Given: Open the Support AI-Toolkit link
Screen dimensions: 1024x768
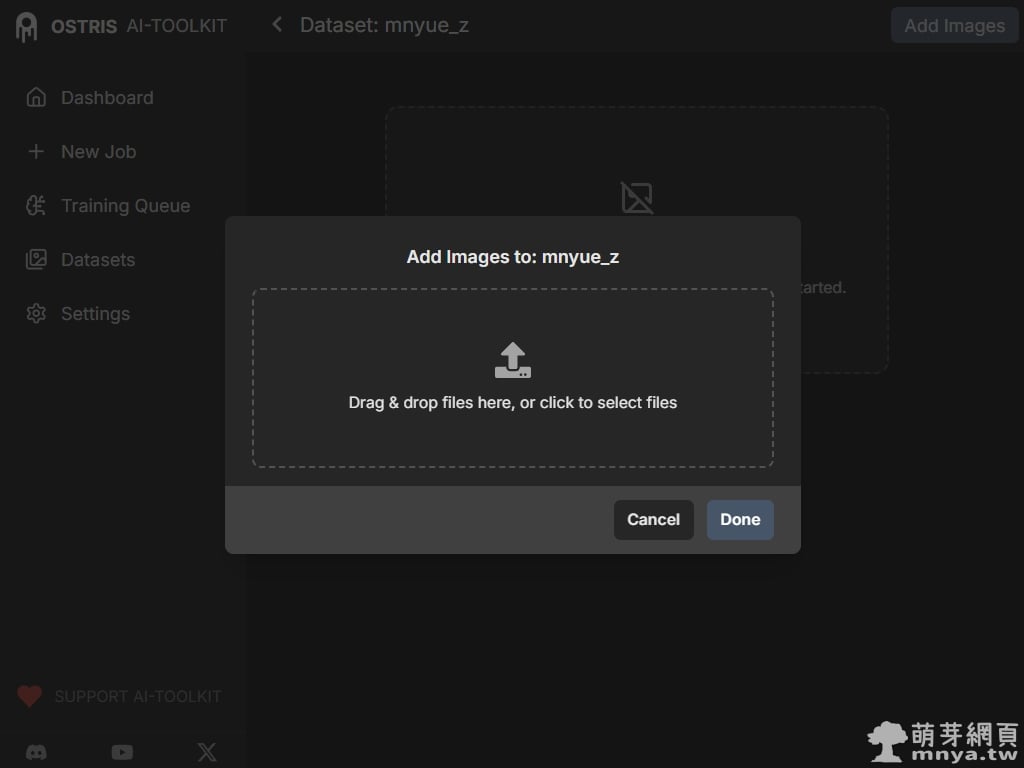Looking at the screenshot, I should tap(137, 696).
